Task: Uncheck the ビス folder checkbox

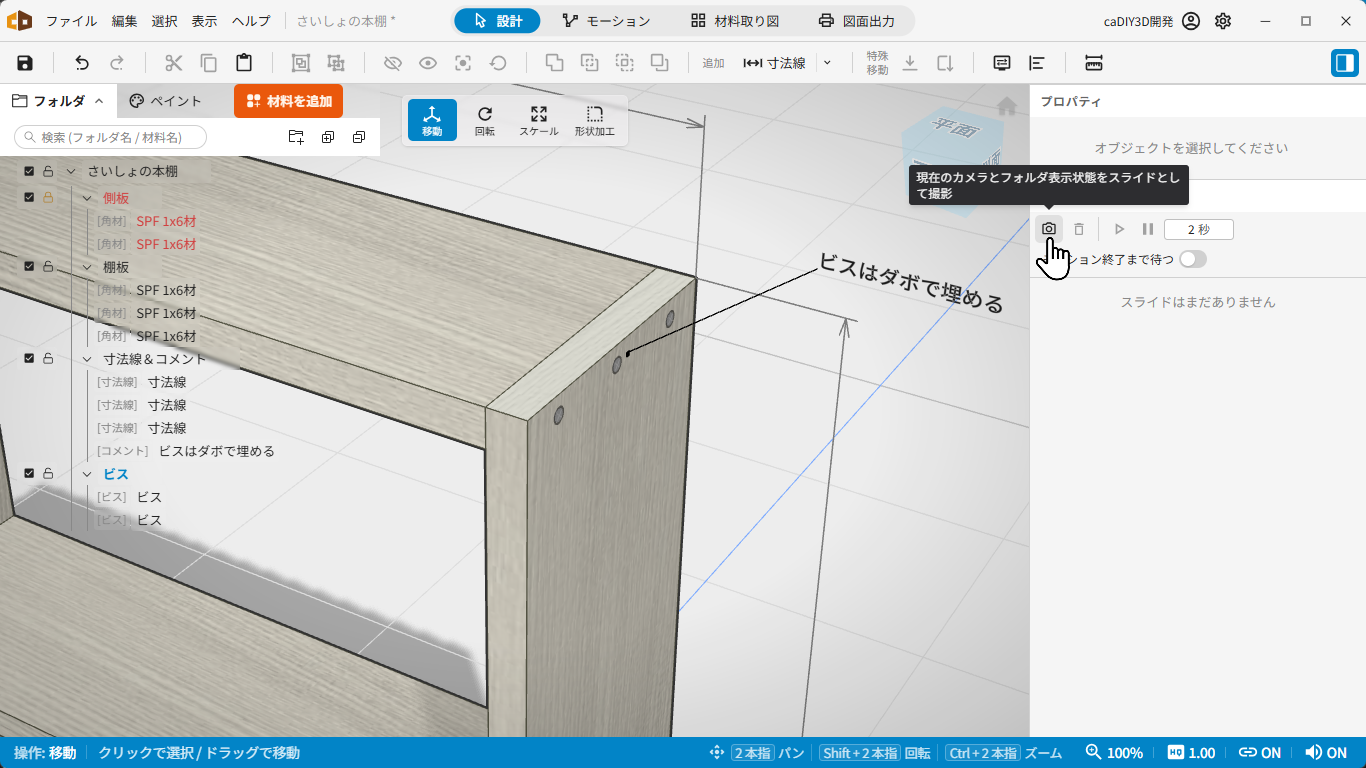Action: 29,473
